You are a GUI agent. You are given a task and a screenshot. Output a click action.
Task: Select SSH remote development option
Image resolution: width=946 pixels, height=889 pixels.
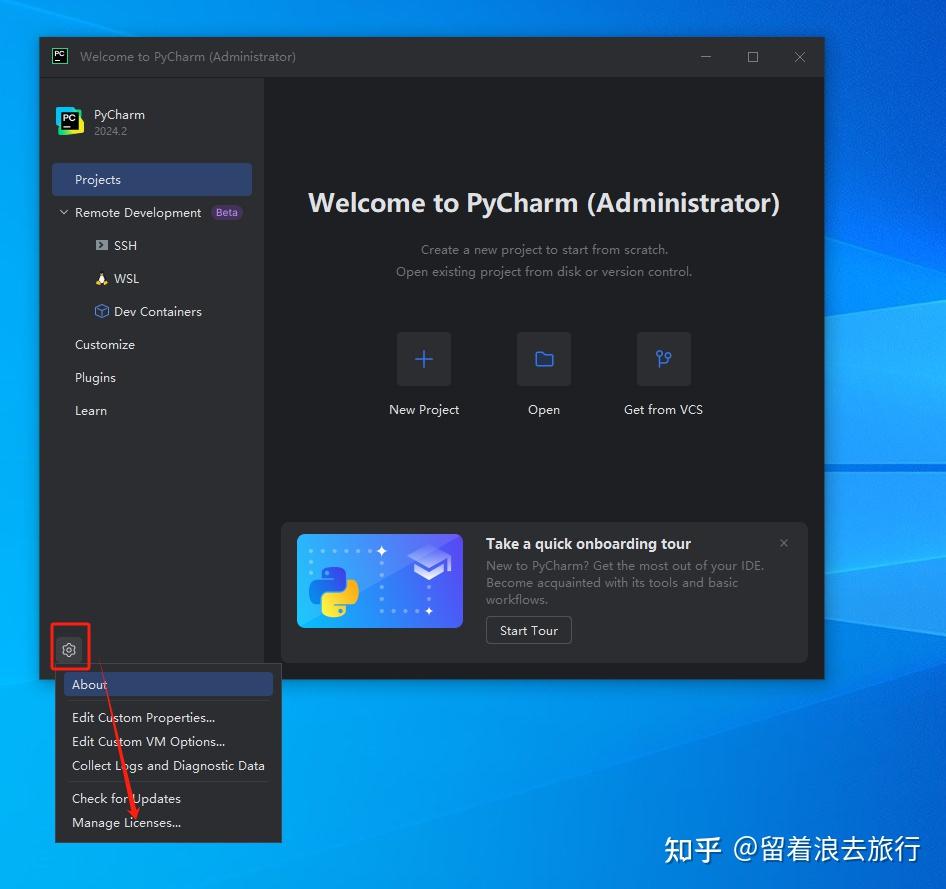coord(124,245)
